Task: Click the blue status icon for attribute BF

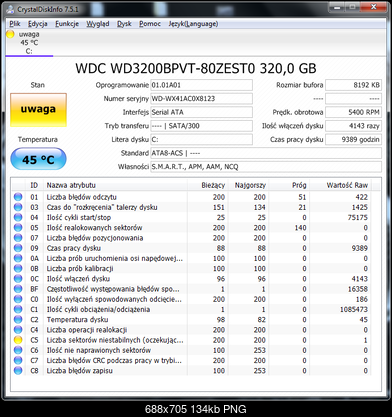Action: click(x=18, y=289)
